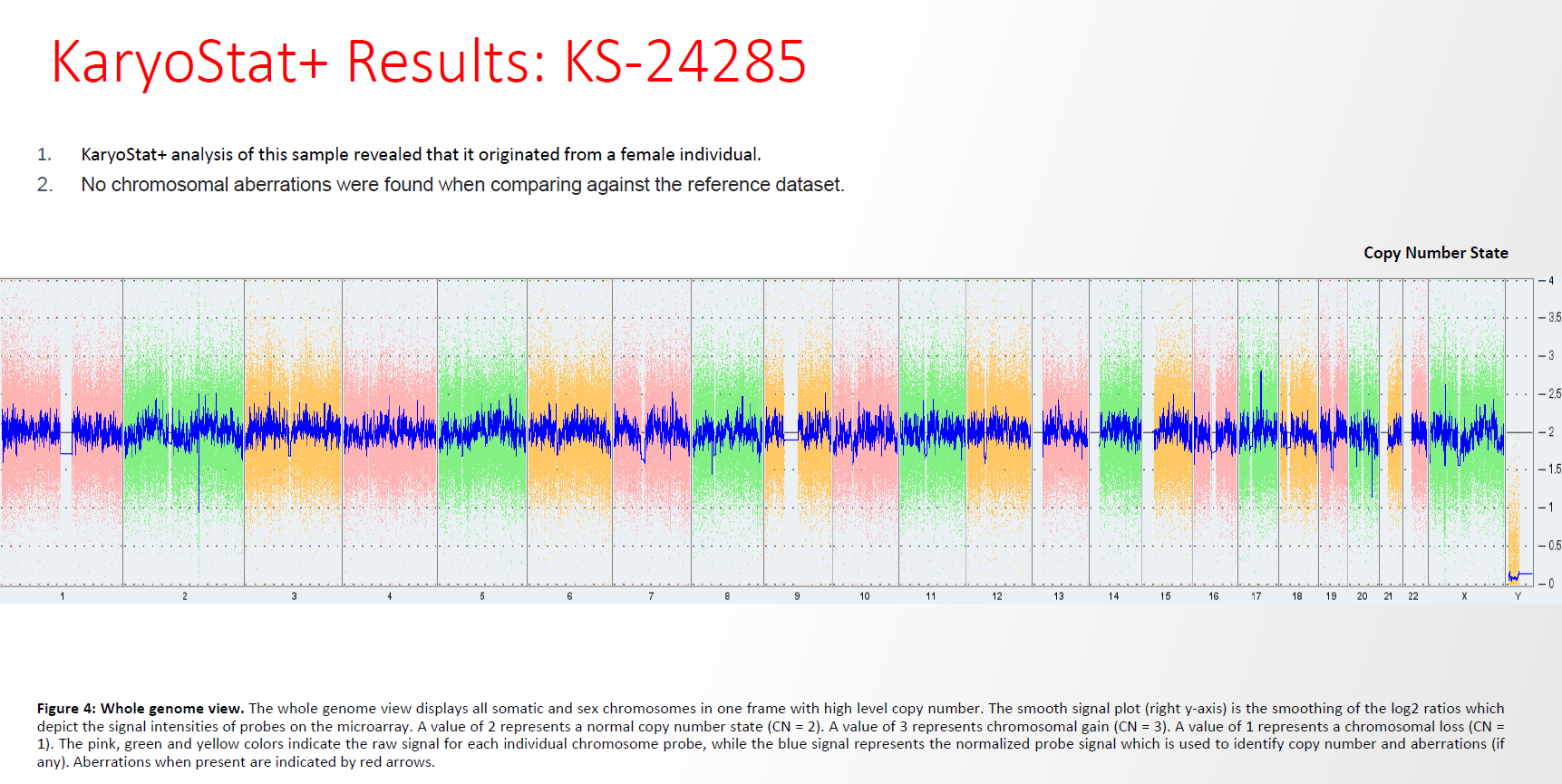
Task: Click the copy number 2 tick label
Action: 1550,432
